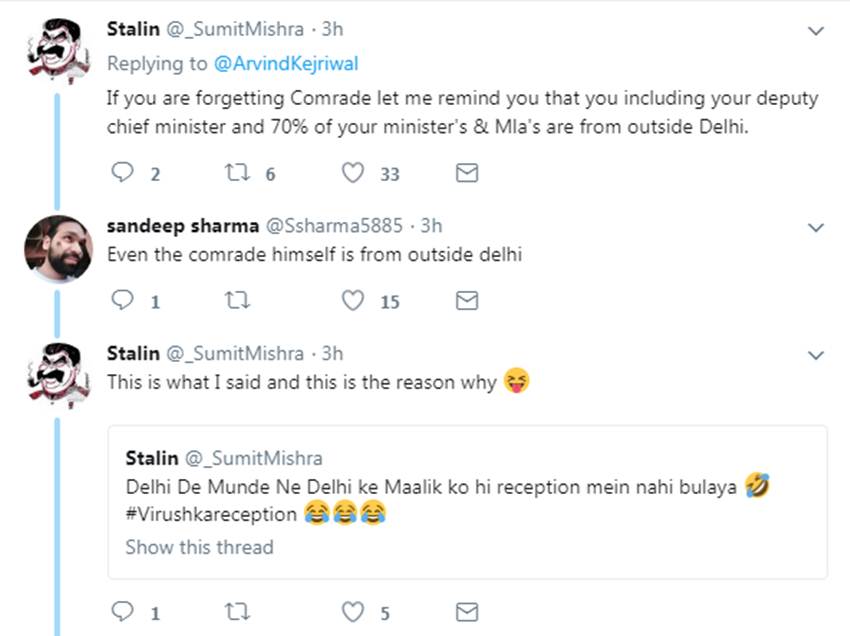Like the tweet with 5 likes

(353, 611)
